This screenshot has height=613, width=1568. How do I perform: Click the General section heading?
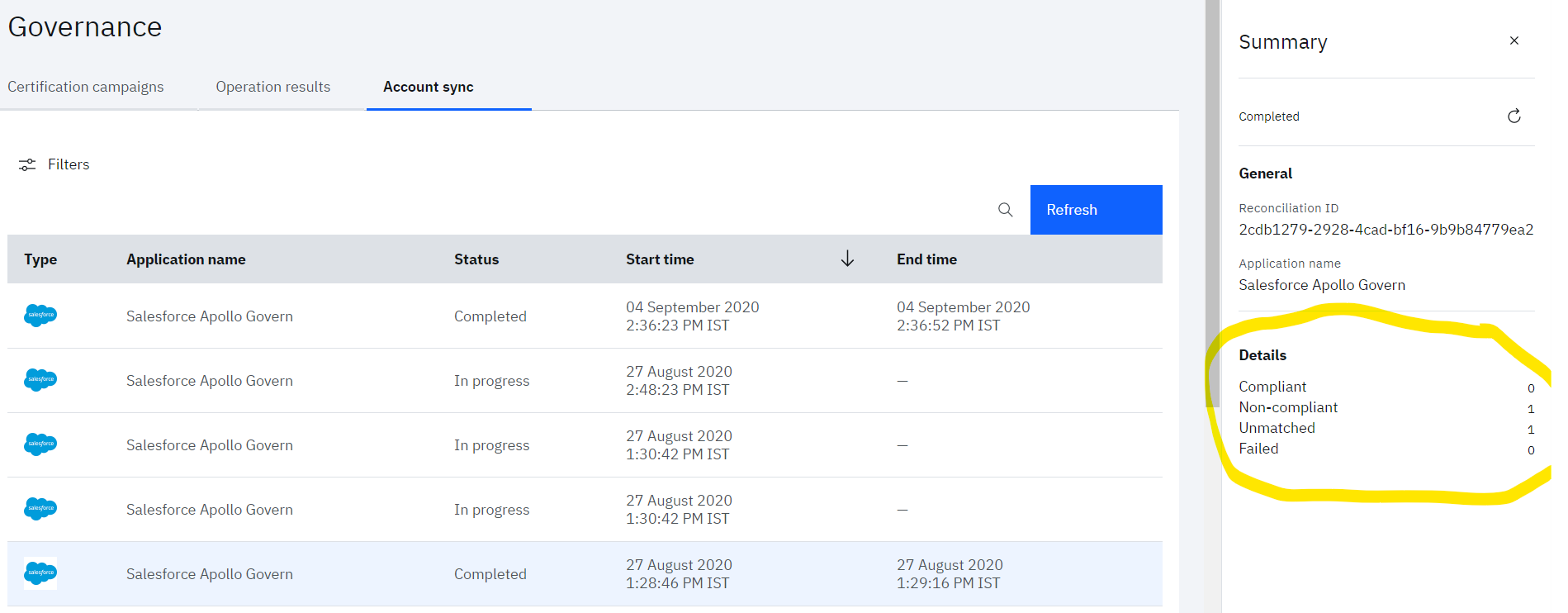(x=1266, y=173)
